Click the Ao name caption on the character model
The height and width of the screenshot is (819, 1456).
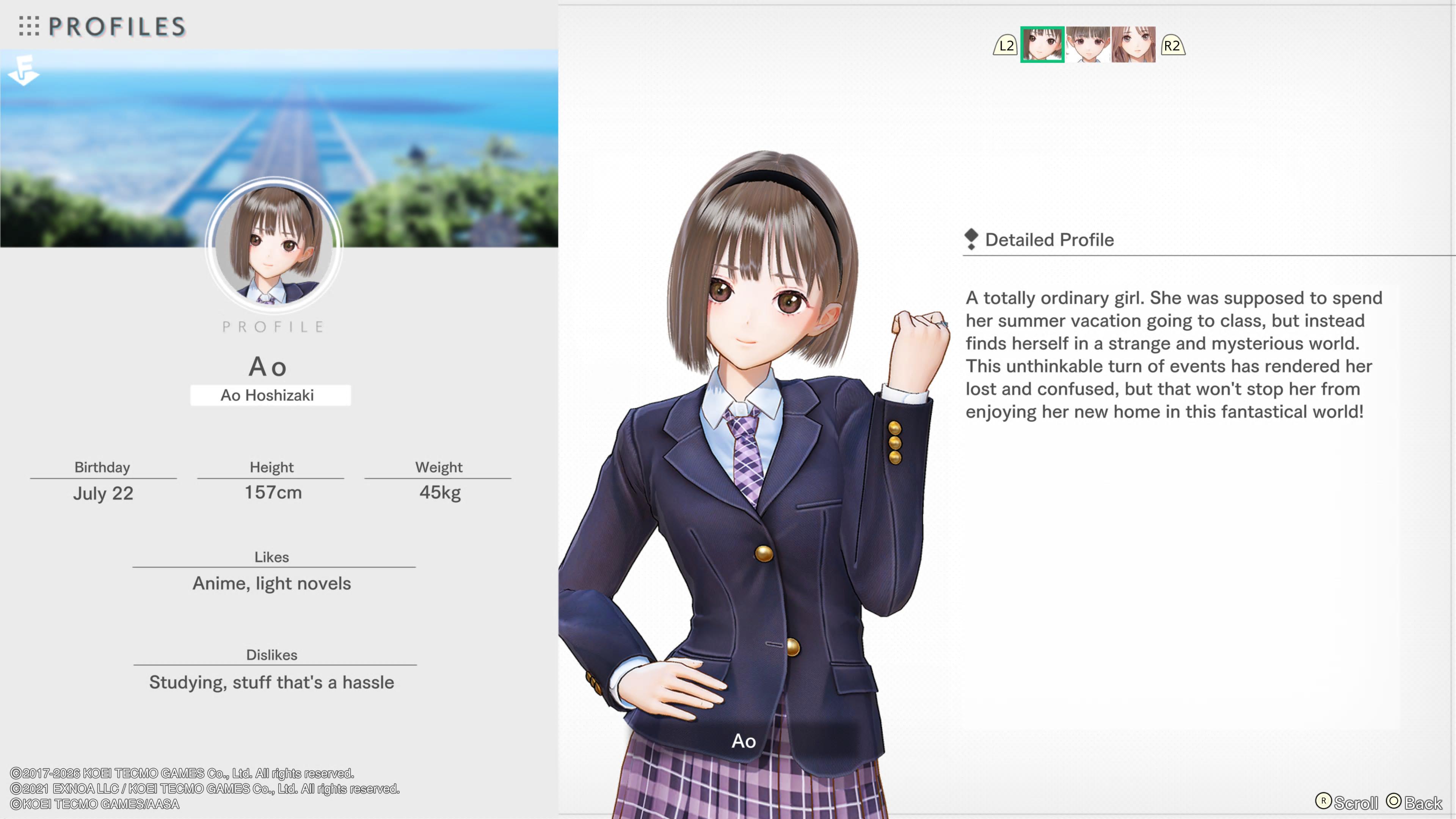[x=744, y=741]
